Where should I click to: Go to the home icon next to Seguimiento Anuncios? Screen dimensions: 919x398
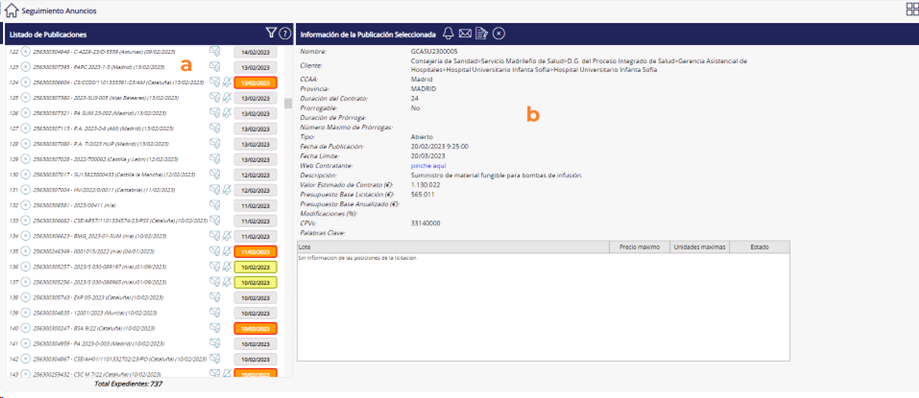click(11, 10)
